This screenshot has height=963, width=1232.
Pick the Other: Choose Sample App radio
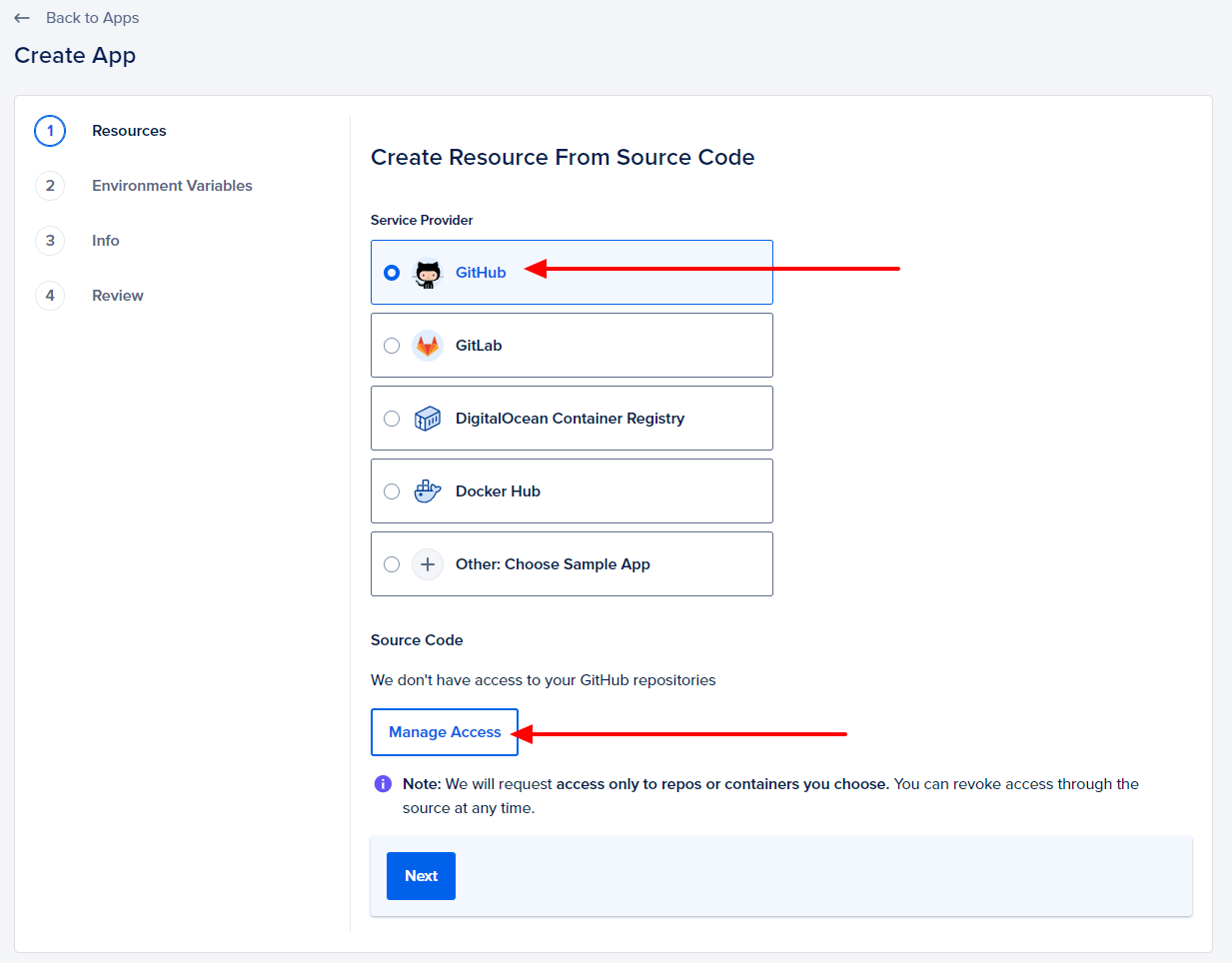[x=392, y=564]
